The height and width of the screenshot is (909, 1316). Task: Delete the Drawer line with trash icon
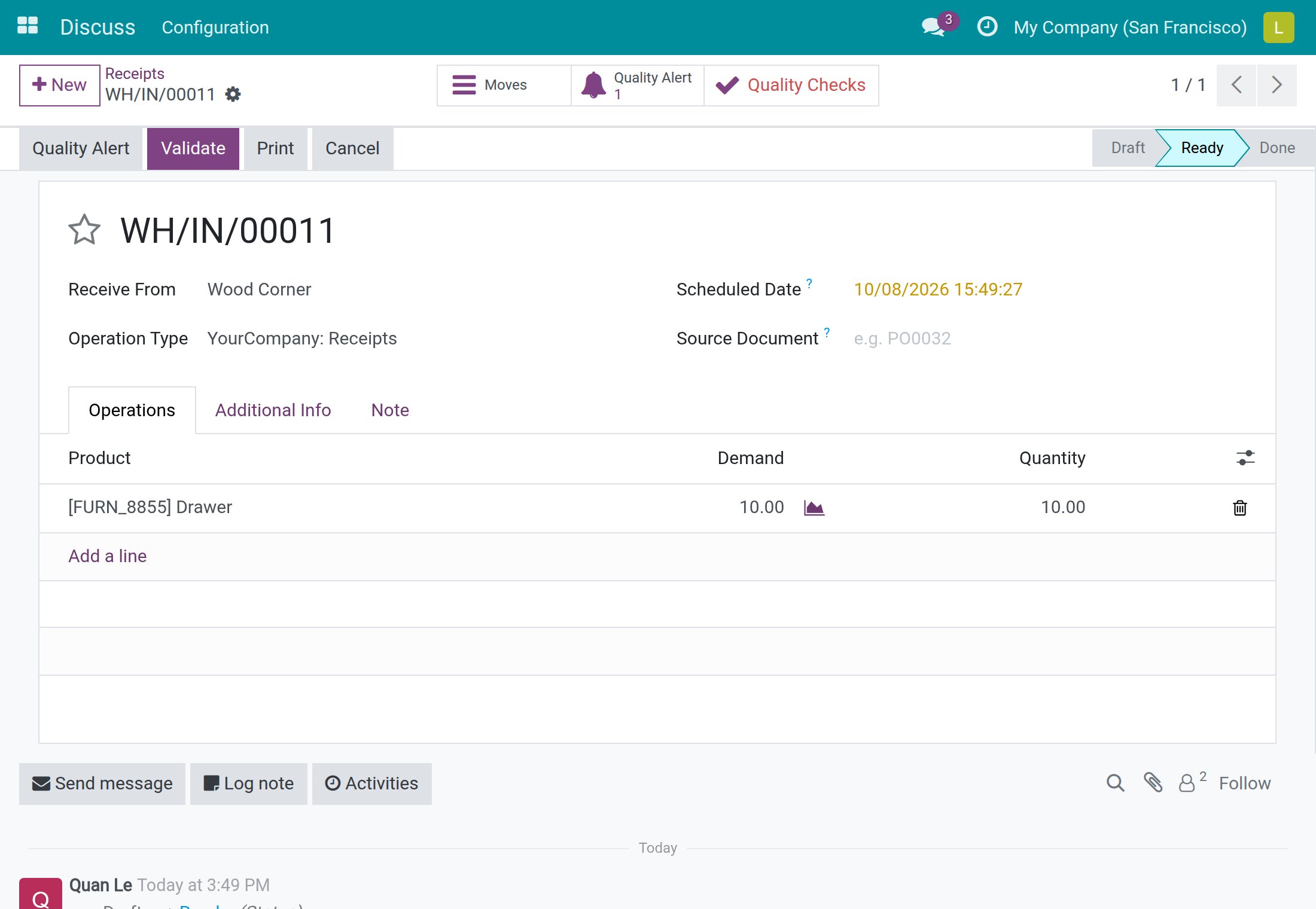(1240, 508)
